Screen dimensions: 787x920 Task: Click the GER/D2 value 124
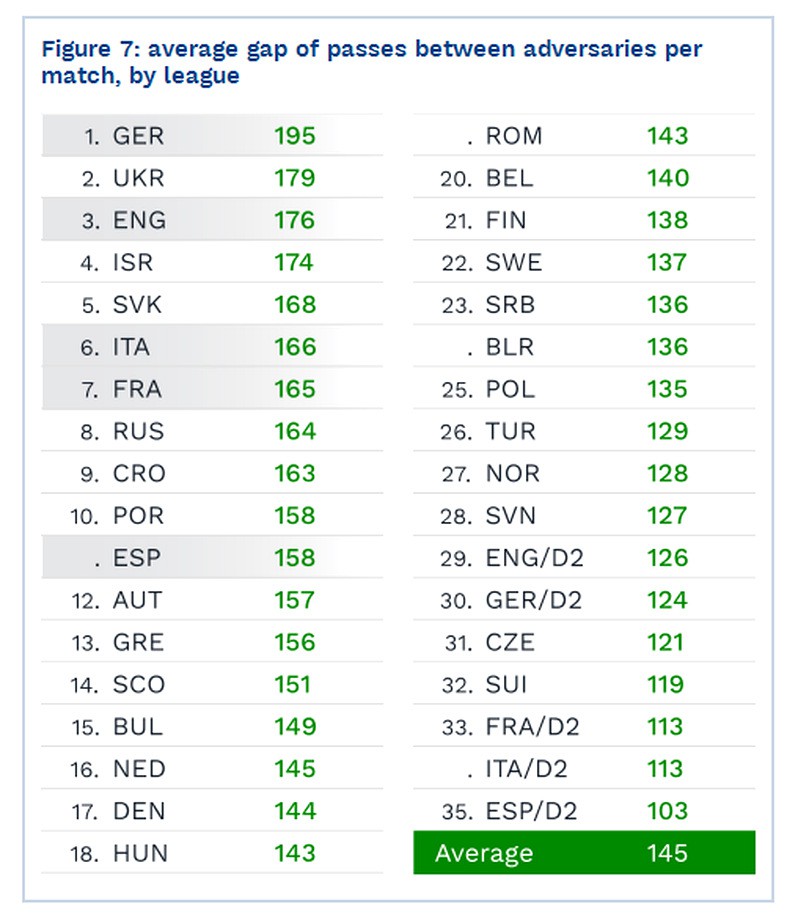667,600
